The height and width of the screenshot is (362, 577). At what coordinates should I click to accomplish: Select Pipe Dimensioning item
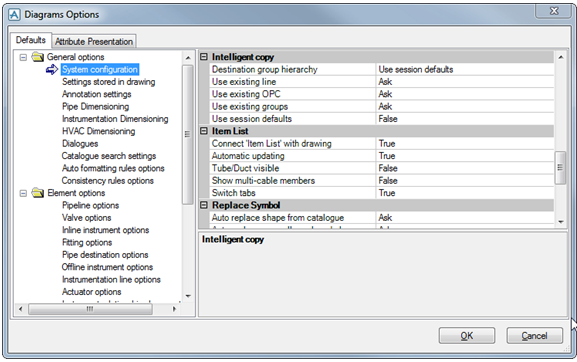96,106
